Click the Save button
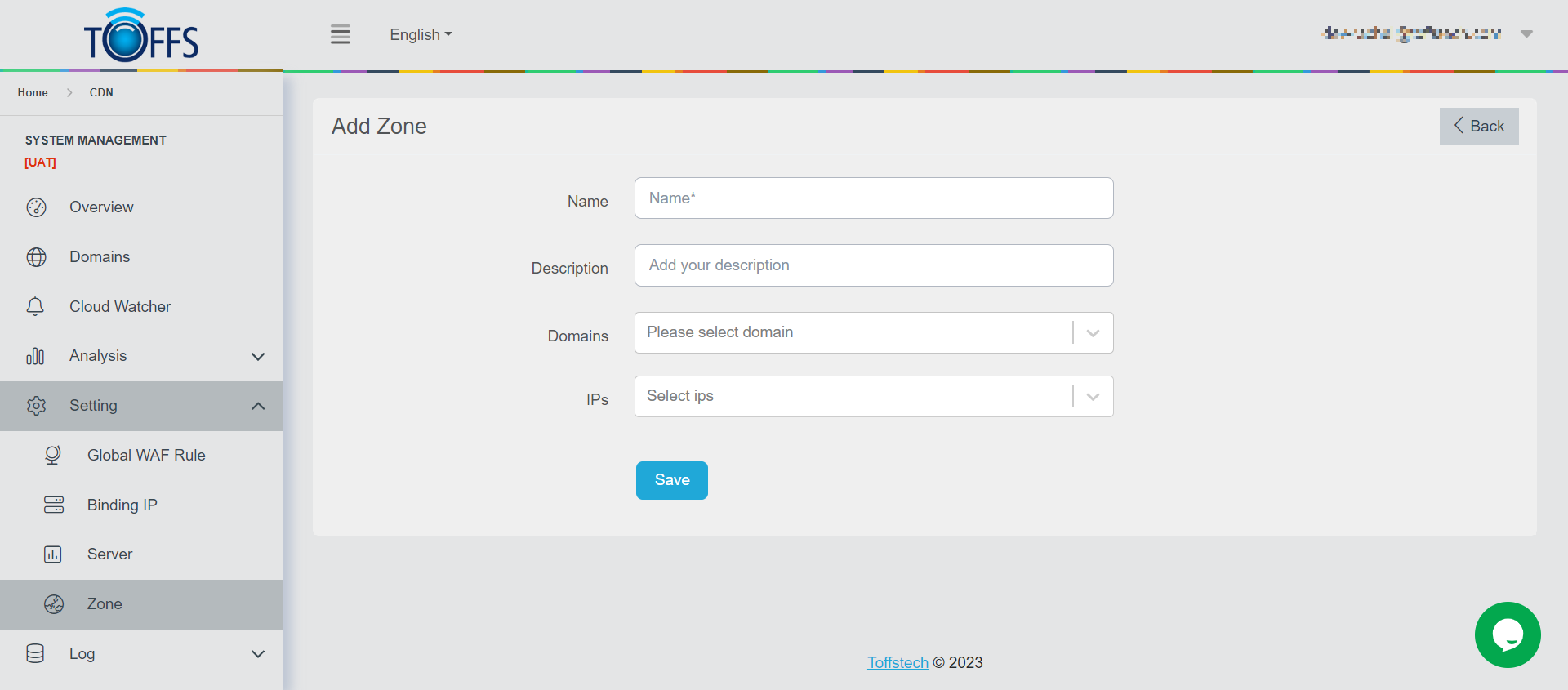1568x690 pixels. (671, 480)
